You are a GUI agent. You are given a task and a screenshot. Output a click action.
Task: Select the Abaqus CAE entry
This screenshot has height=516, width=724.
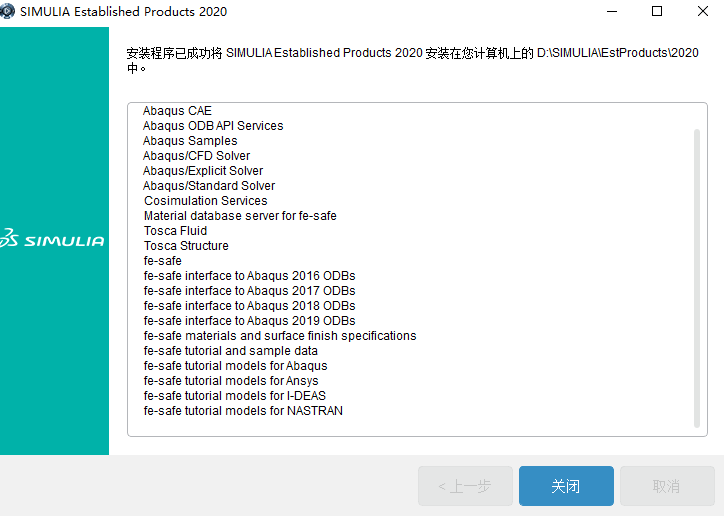(x=177, y=111)
